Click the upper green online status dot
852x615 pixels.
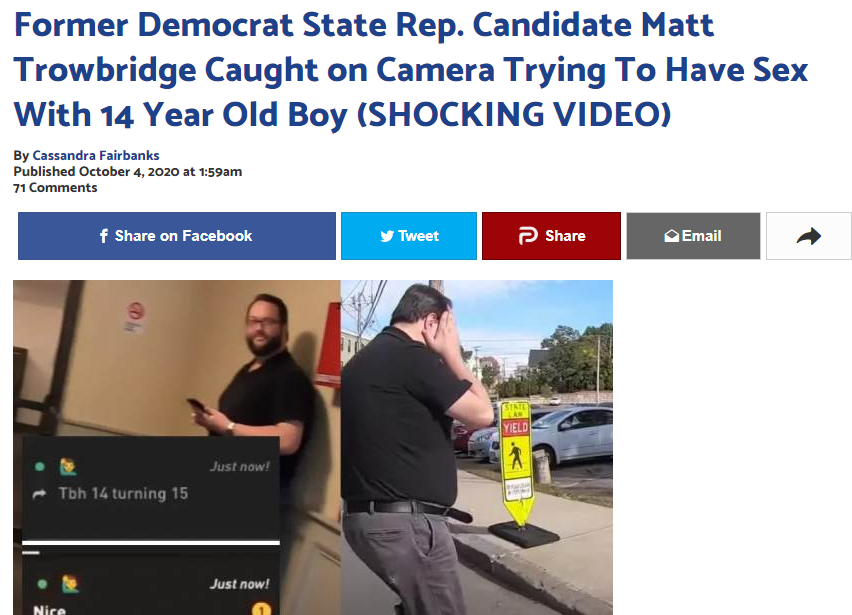tap(40, 467)
